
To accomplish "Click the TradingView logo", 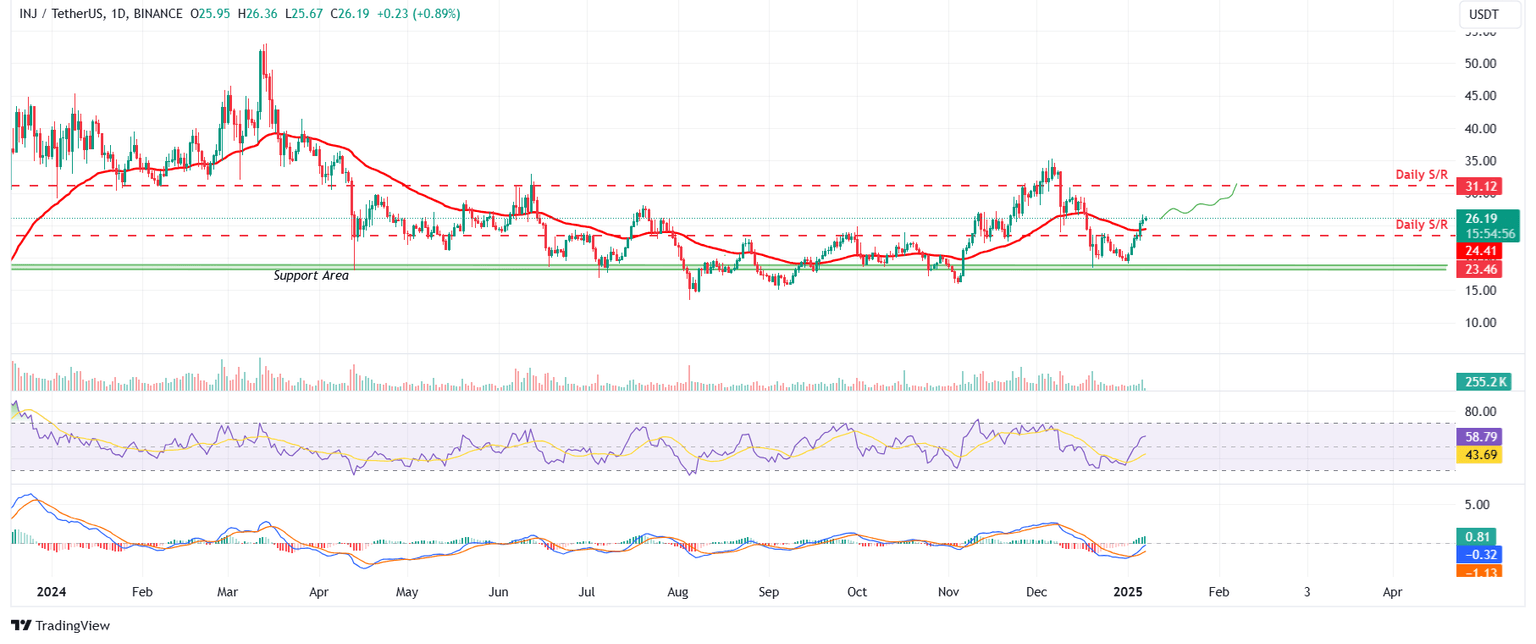I will tap(60, 625).
